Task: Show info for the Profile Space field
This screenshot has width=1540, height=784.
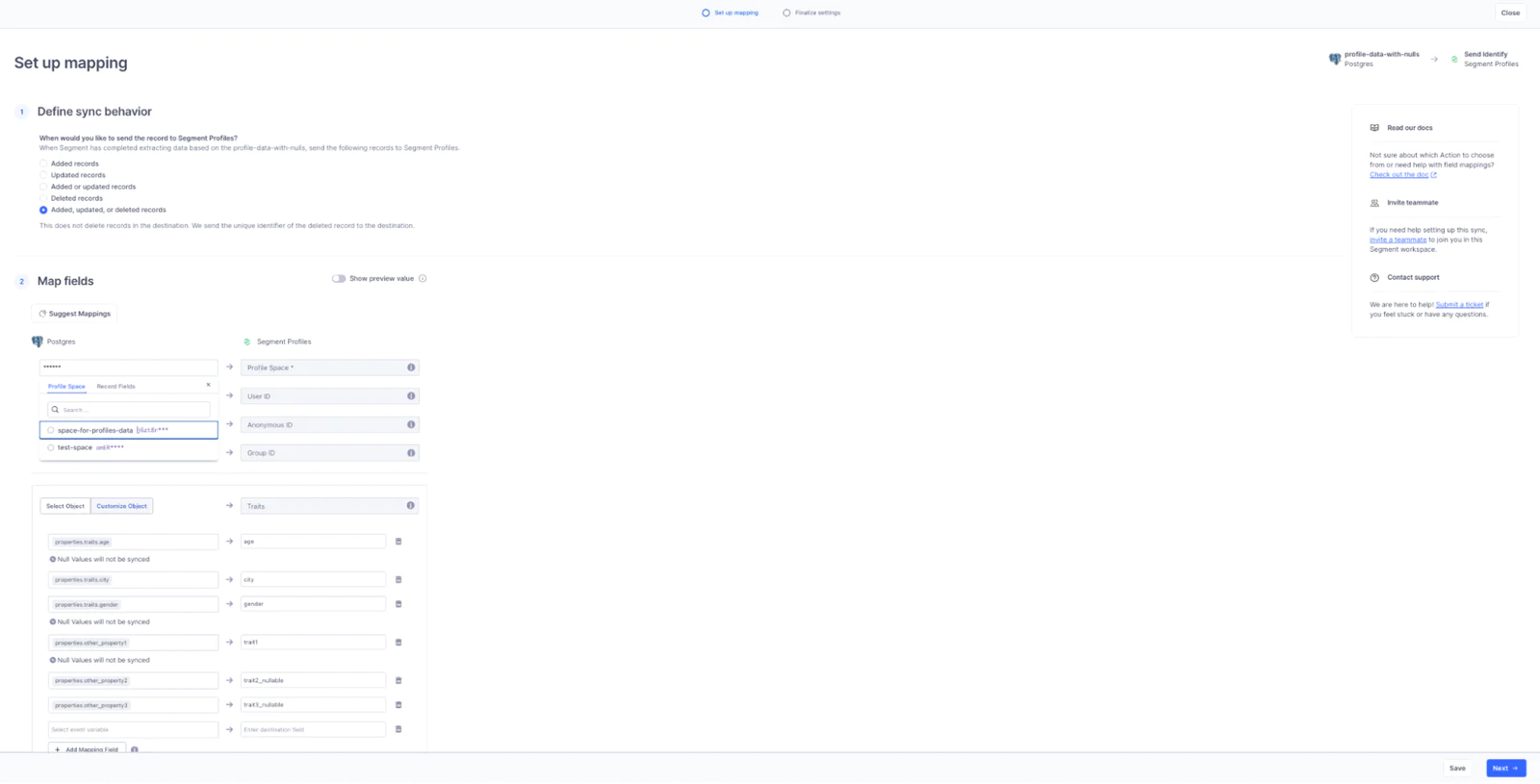Action: coord(411,367)
